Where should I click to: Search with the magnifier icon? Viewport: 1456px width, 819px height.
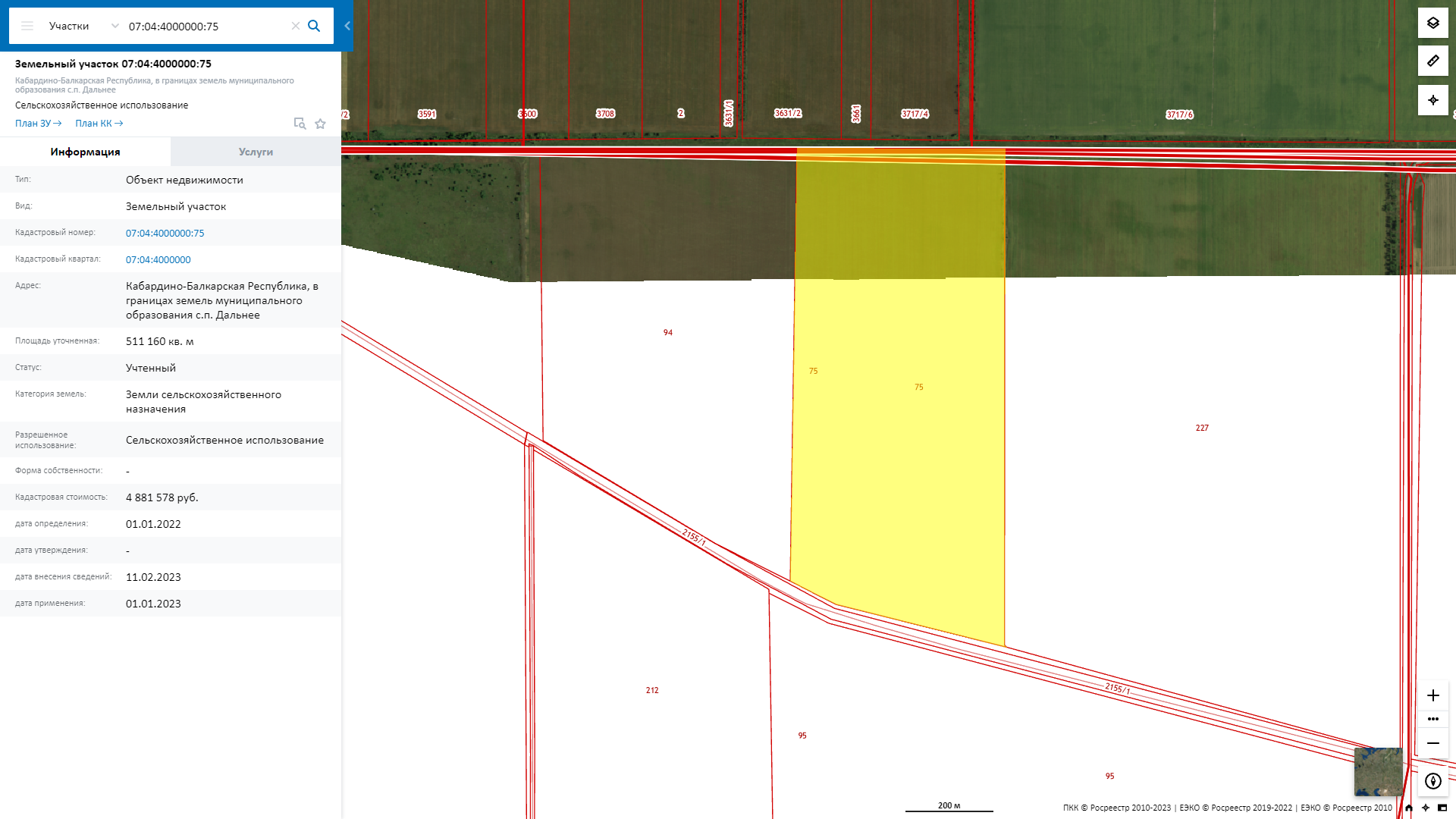click(x=314, y=26)
